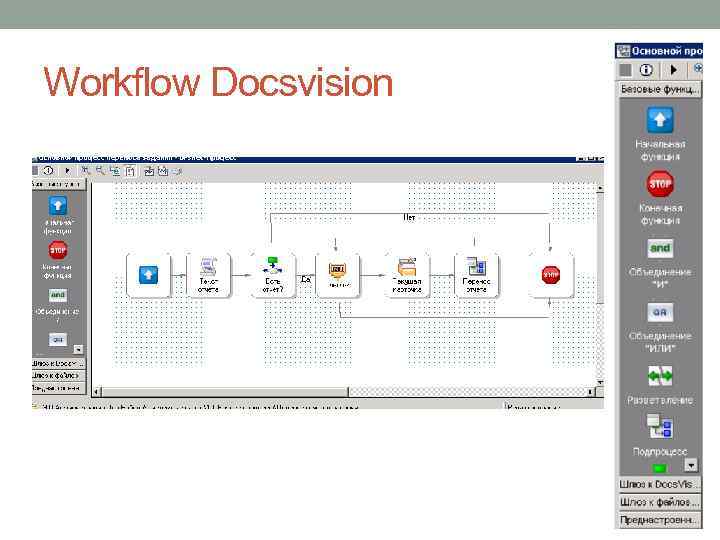This screenshot has height=540, width=720.
Task: Click the Нет label on the upper connector
Action: (x=409, y=217)
